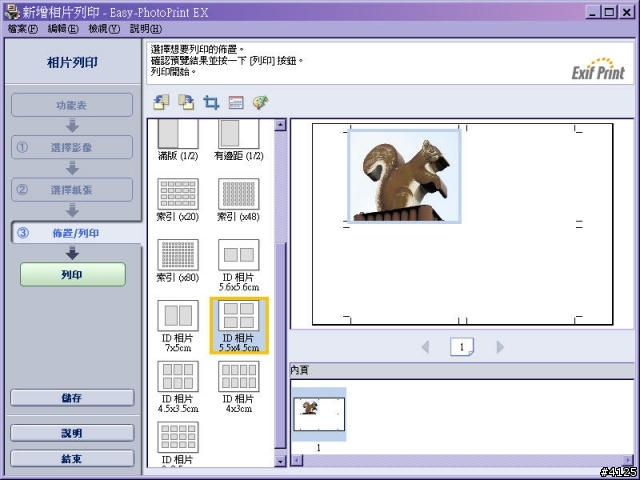The height and width of the screenshot is (480, 640).
Task: Maximize the Easy-PhotoPrint EX window
Action: (609, 12)
